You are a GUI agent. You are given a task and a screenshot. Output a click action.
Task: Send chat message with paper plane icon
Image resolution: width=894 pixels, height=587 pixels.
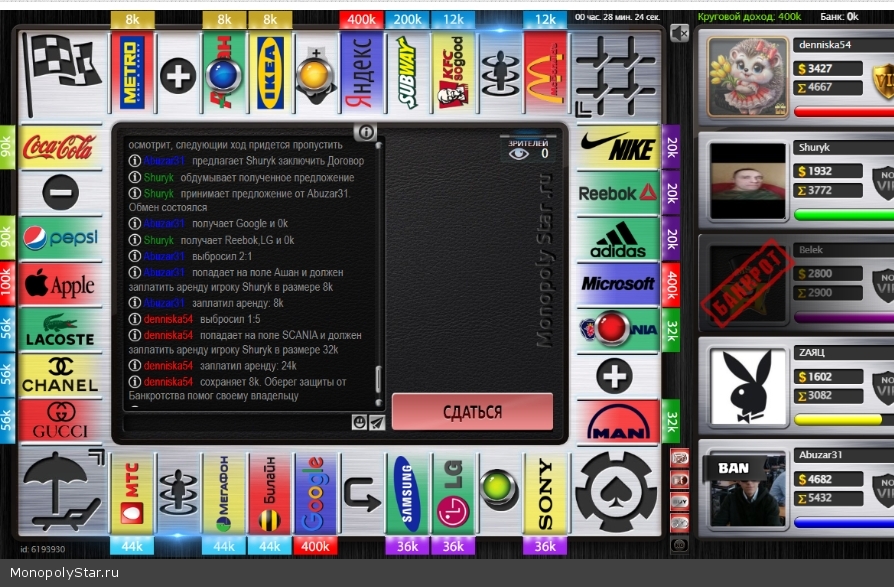[x=377, y=422]
